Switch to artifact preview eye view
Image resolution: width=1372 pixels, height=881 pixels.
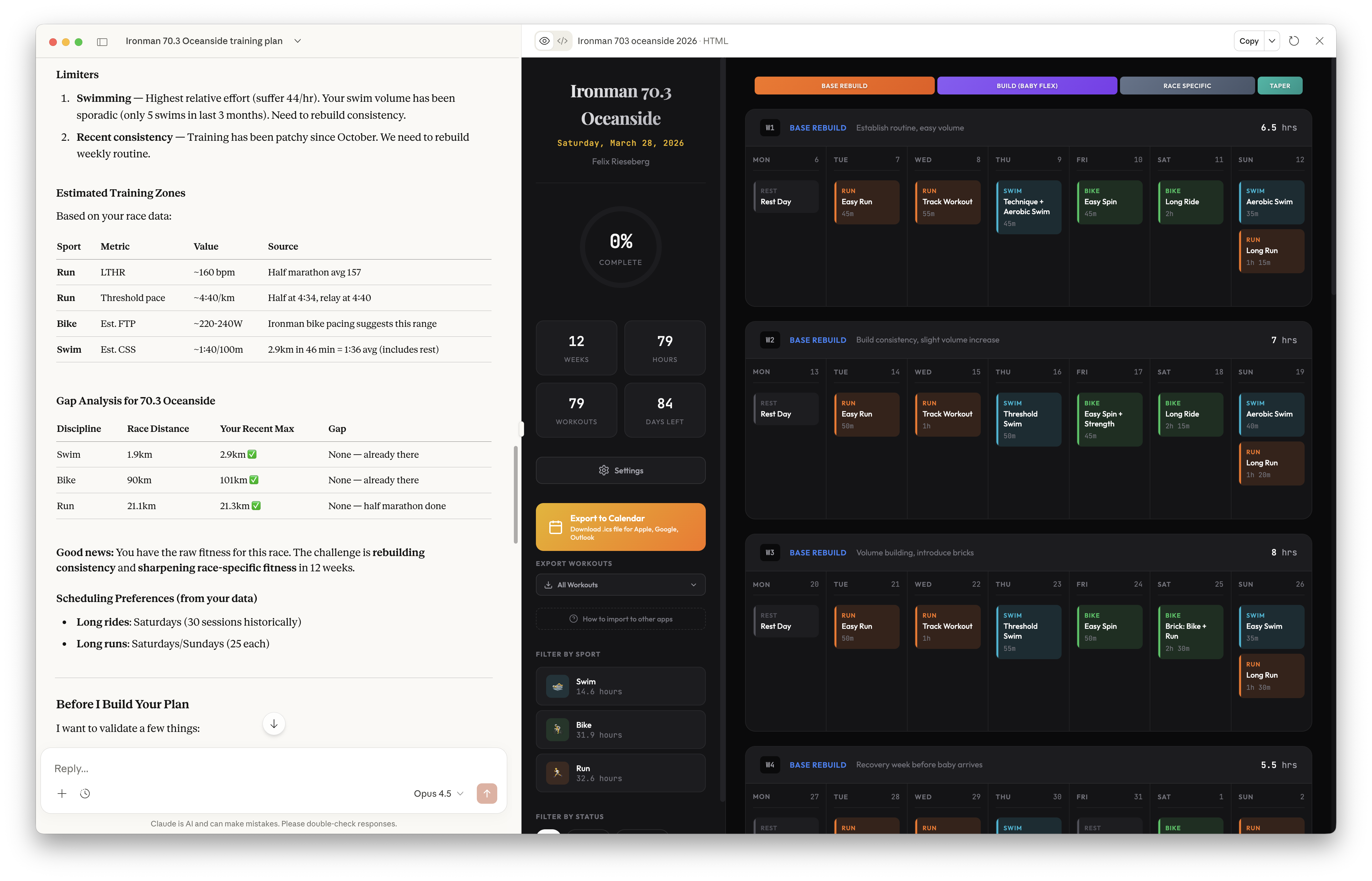(544, 41)
